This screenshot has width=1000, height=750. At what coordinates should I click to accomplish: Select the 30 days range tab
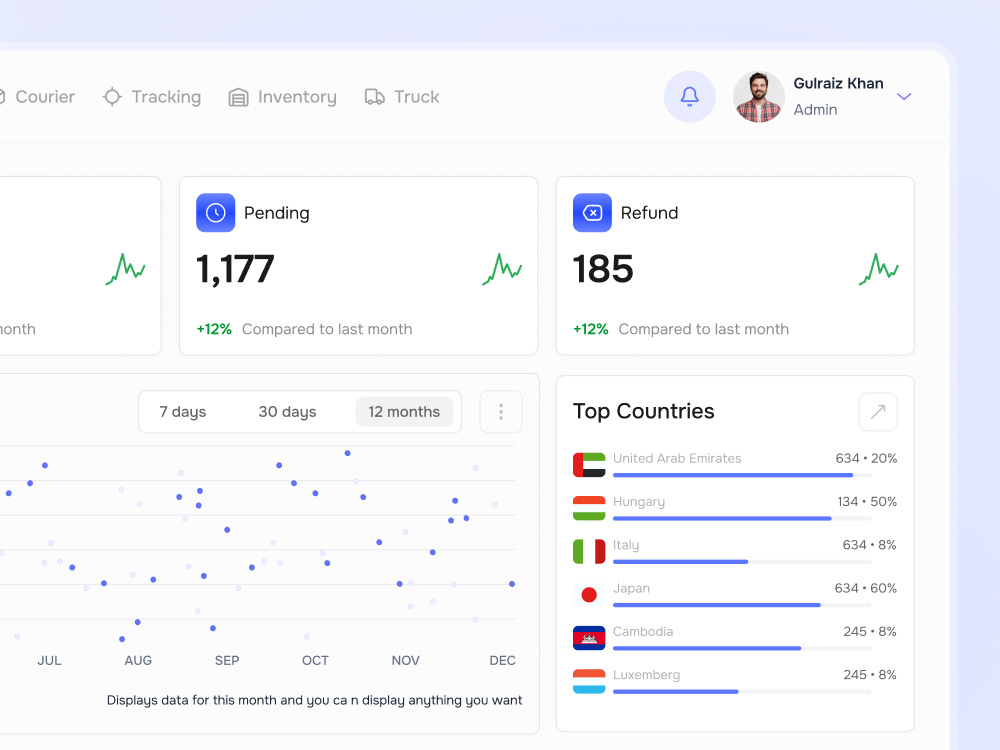287,412
